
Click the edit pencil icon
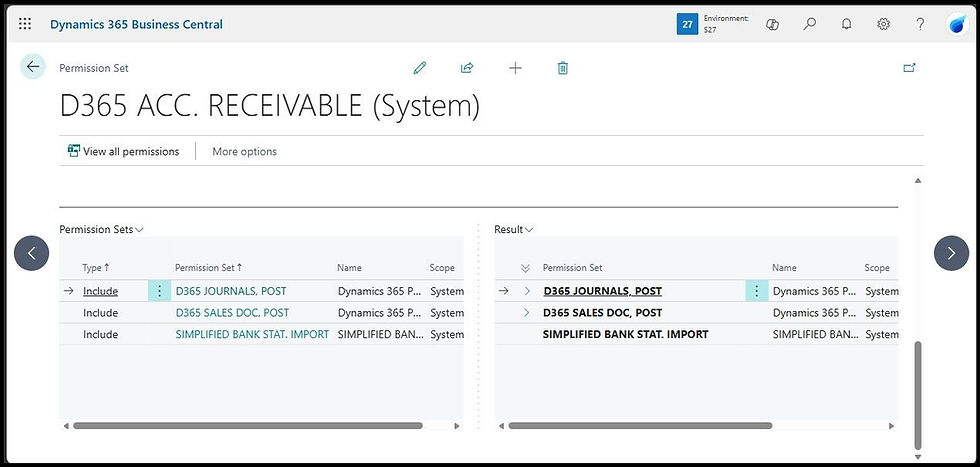tap(420, 68)
